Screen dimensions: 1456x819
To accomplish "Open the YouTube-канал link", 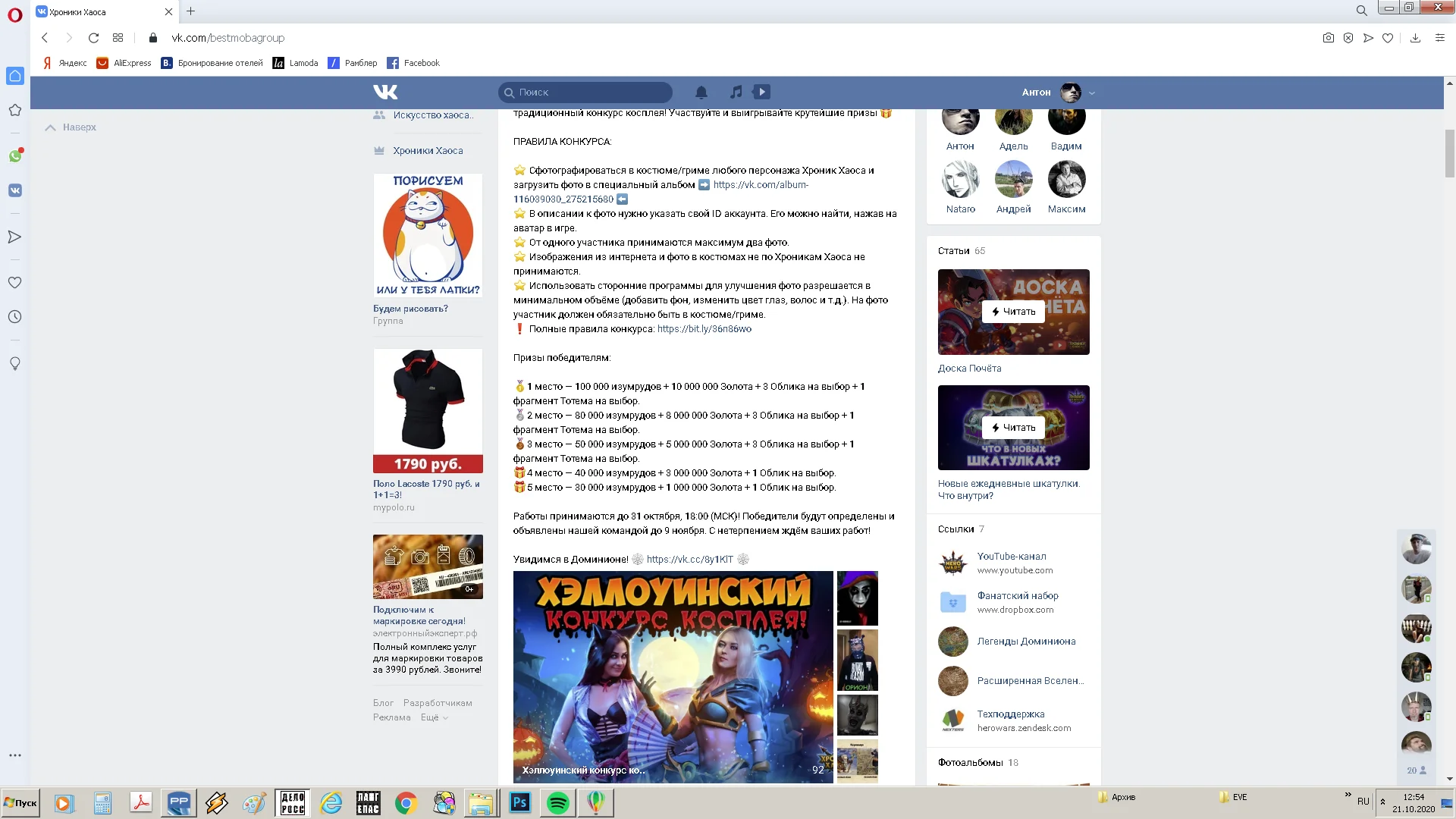I will (x=1011, y=556).
